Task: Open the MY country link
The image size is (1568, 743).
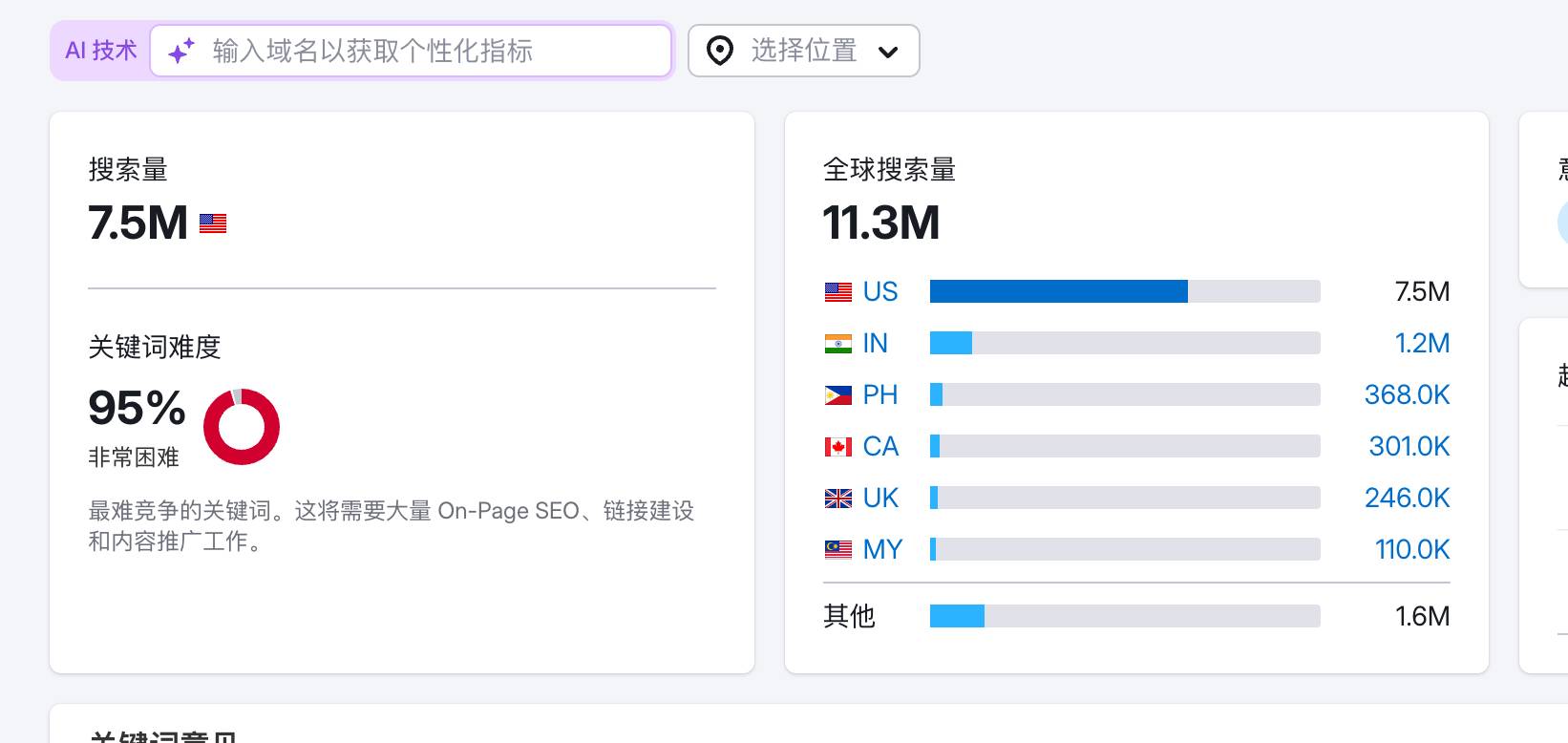Action: click(x=882, y=549)
